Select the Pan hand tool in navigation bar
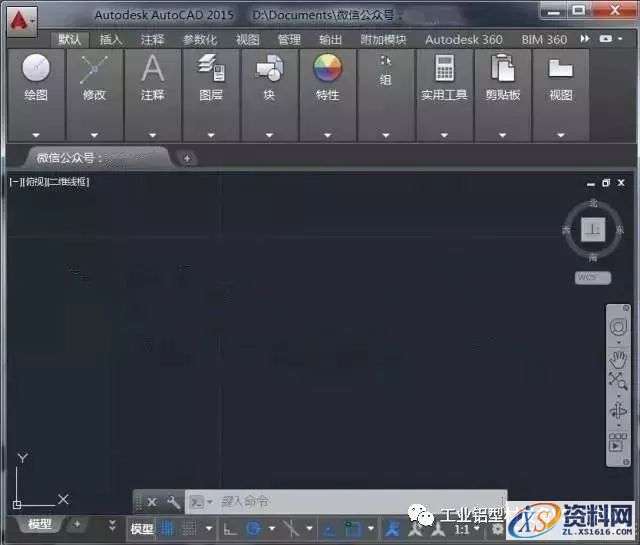 [x=618, y=359]
